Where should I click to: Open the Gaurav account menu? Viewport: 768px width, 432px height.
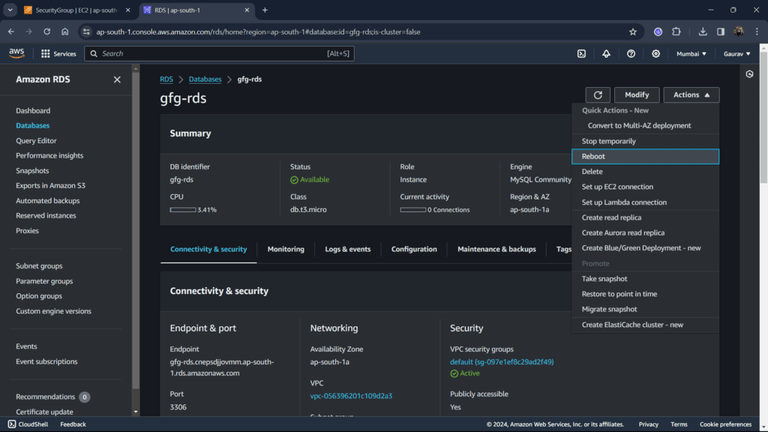(x=737, y=54)
